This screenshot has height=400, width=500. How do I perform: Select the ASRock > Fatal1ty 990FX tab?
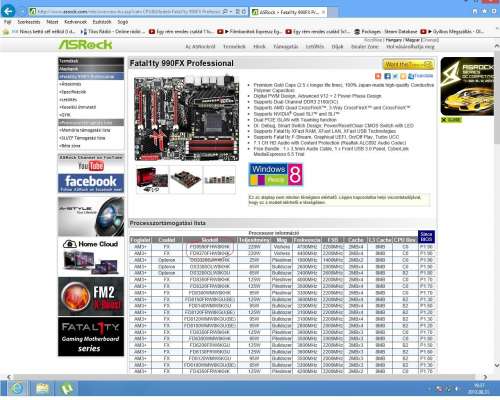coord(289,12)
